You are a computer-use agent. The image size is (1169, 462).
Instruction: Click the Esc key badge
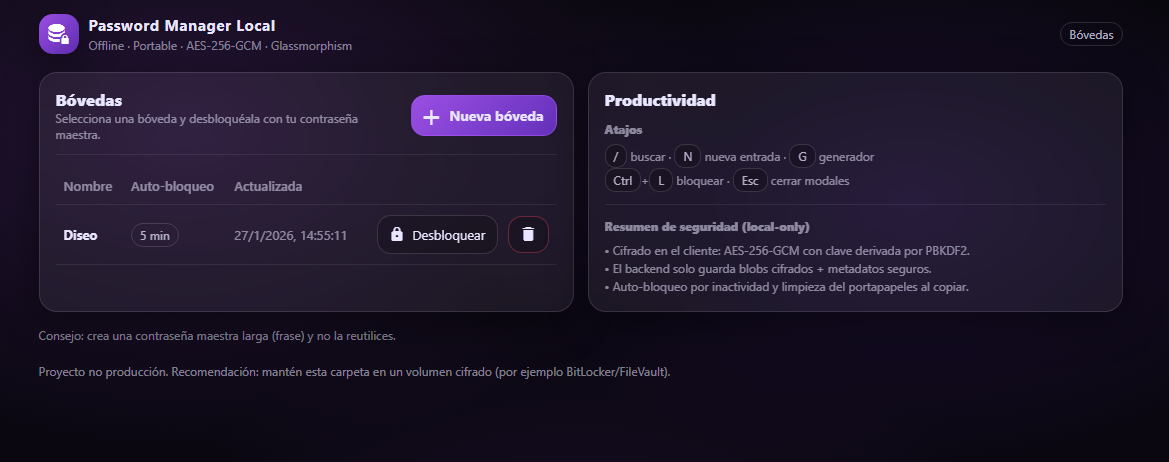click(749, 181)
